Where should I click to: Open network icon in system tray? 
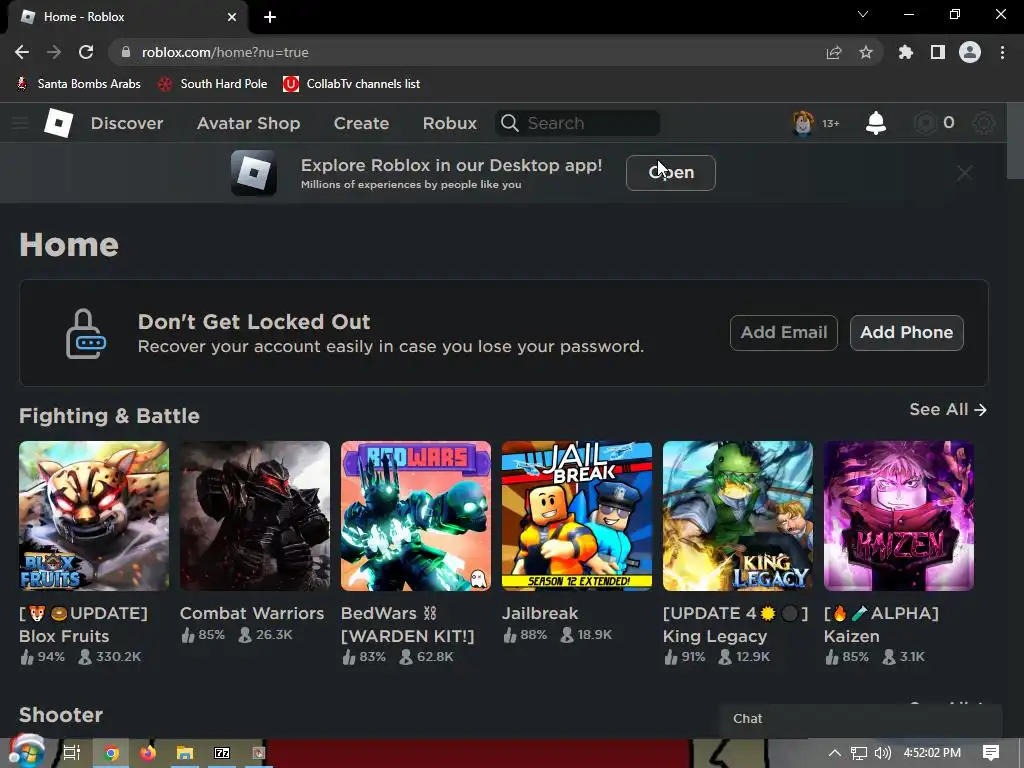tap(859, 753)
